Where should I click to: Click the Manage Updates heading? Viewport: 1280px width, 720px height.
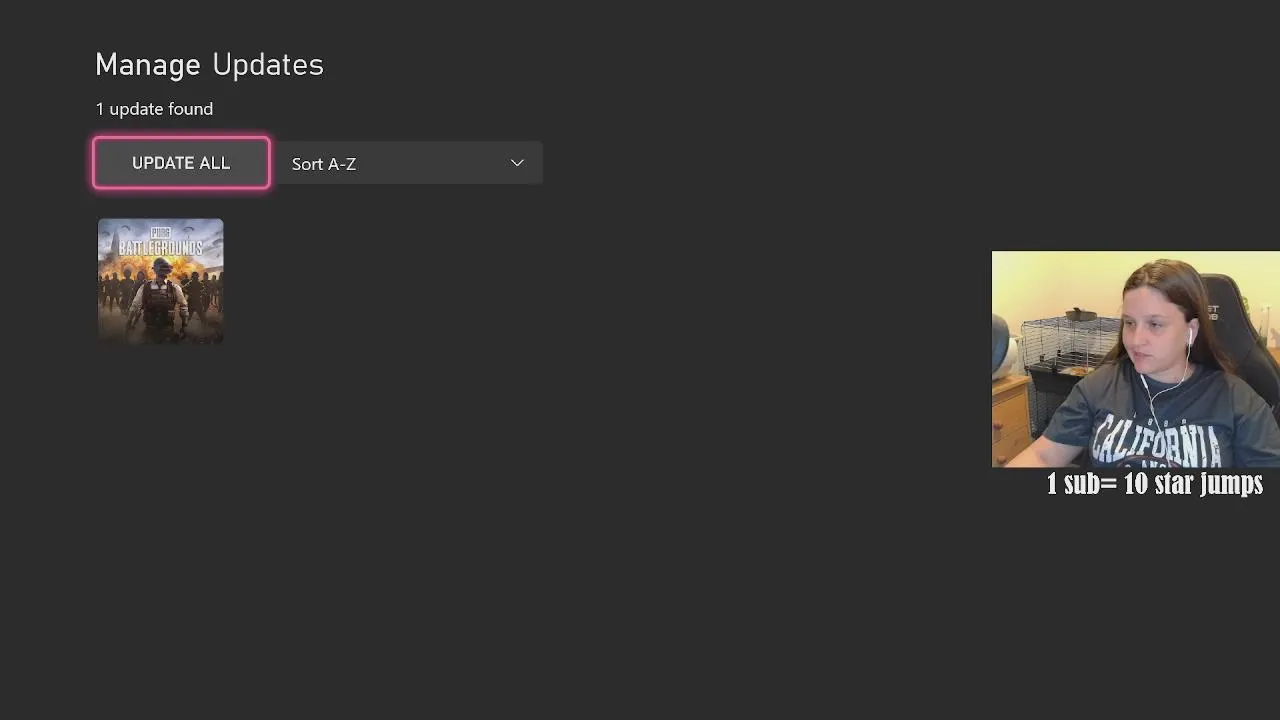(x=209, y=65)
